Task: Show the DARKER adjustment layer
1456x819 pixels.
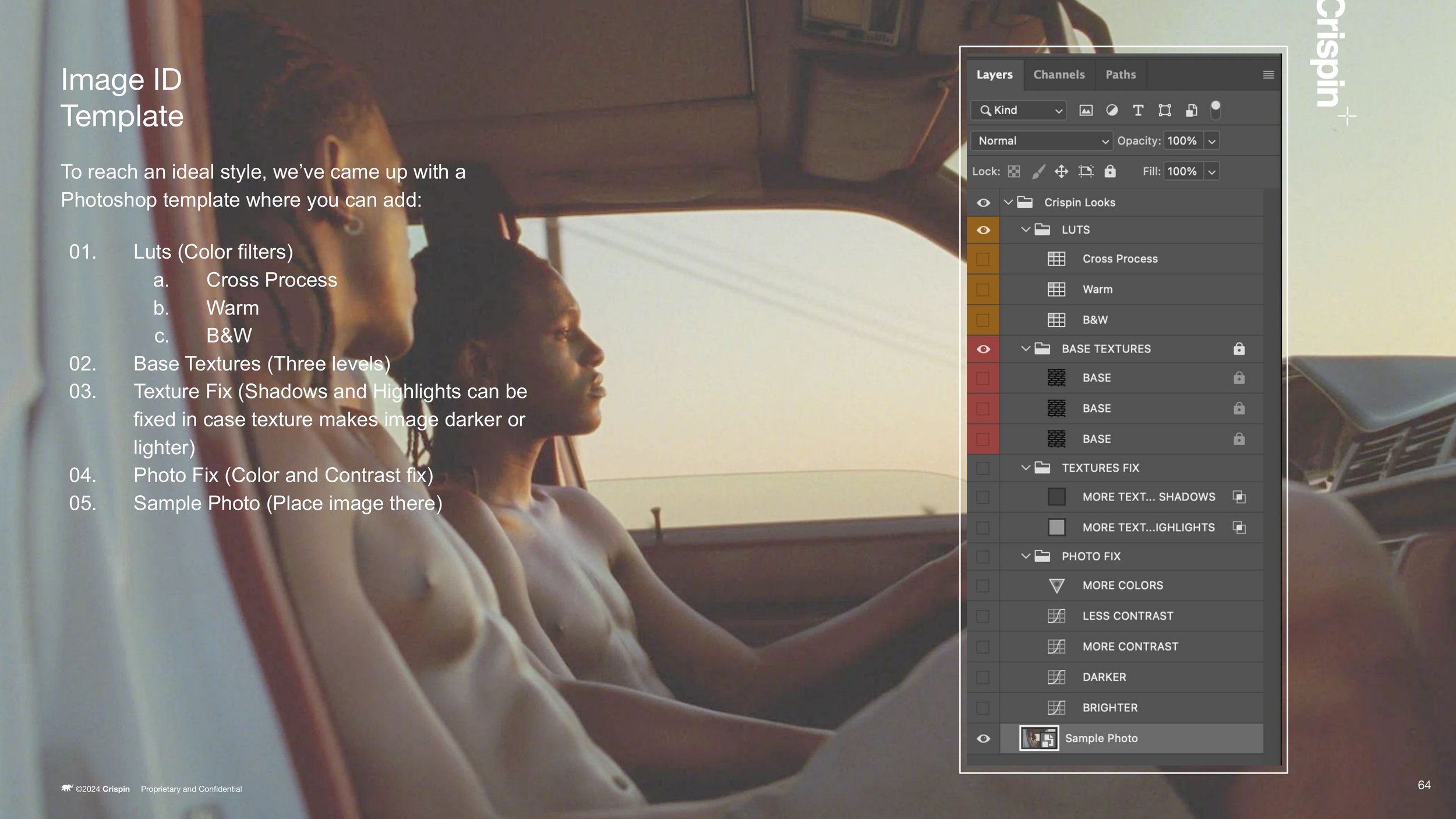Action: point(983,677)
